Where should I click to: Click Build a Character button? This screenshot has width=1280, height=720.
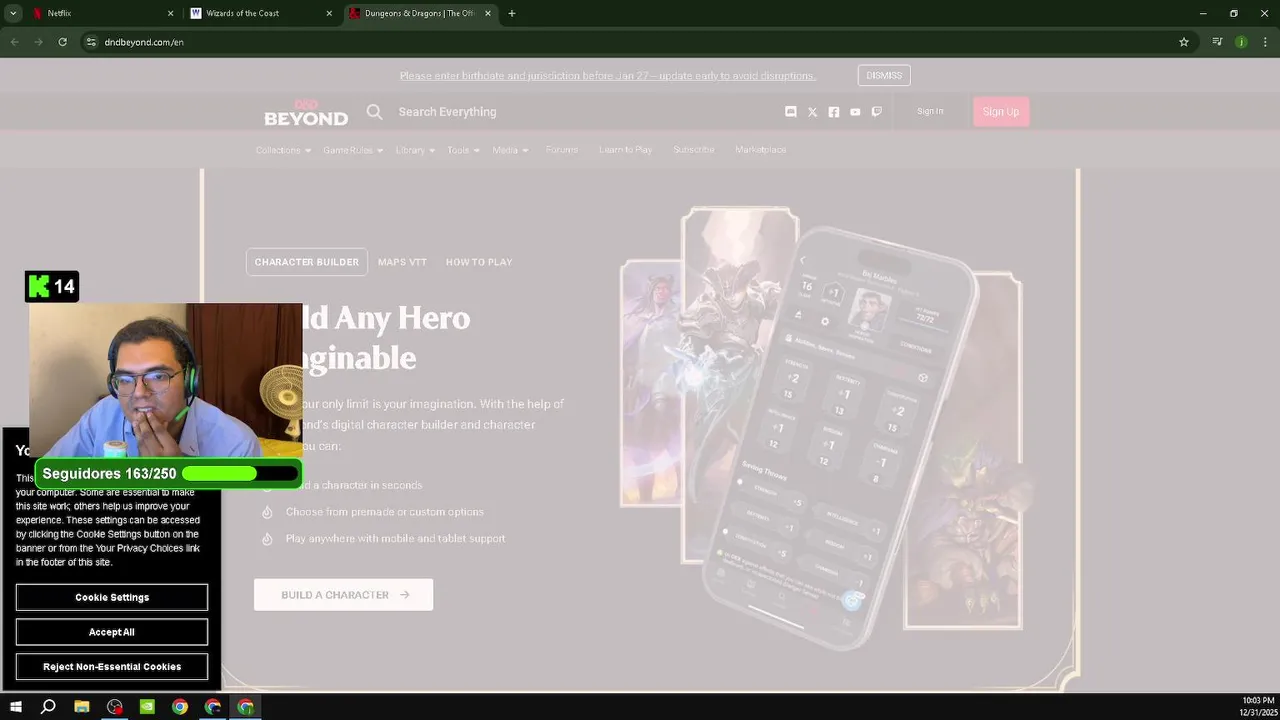pos(343,595)
